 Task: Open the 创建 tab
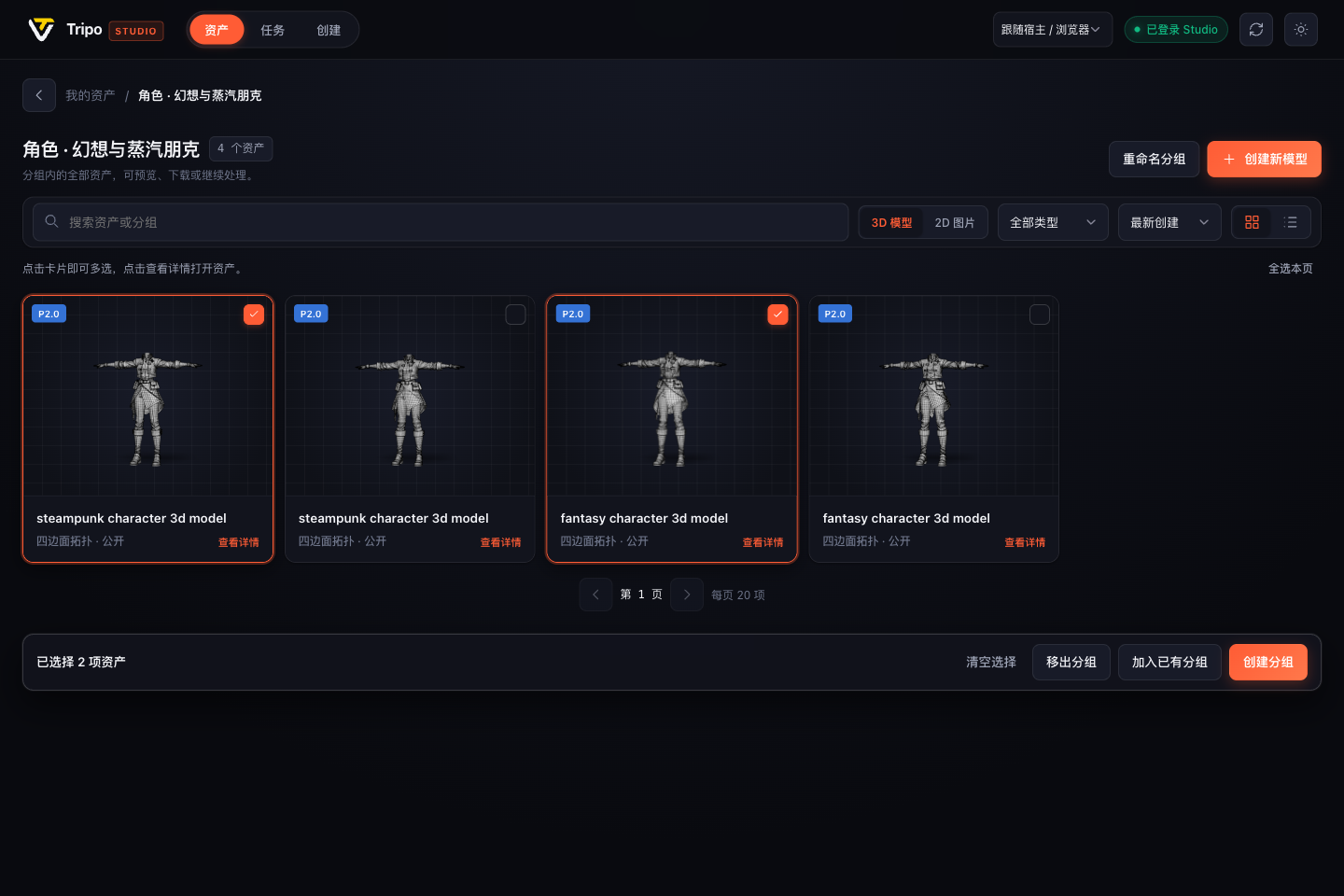click(329, 30)
